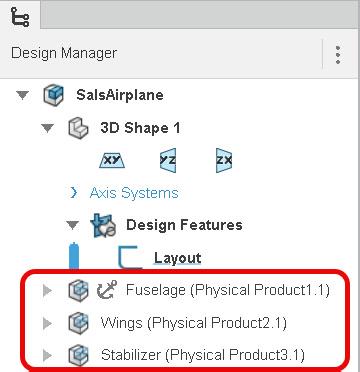Click the Layout sketch icon
Screen dimensions: 360x372
131,257
